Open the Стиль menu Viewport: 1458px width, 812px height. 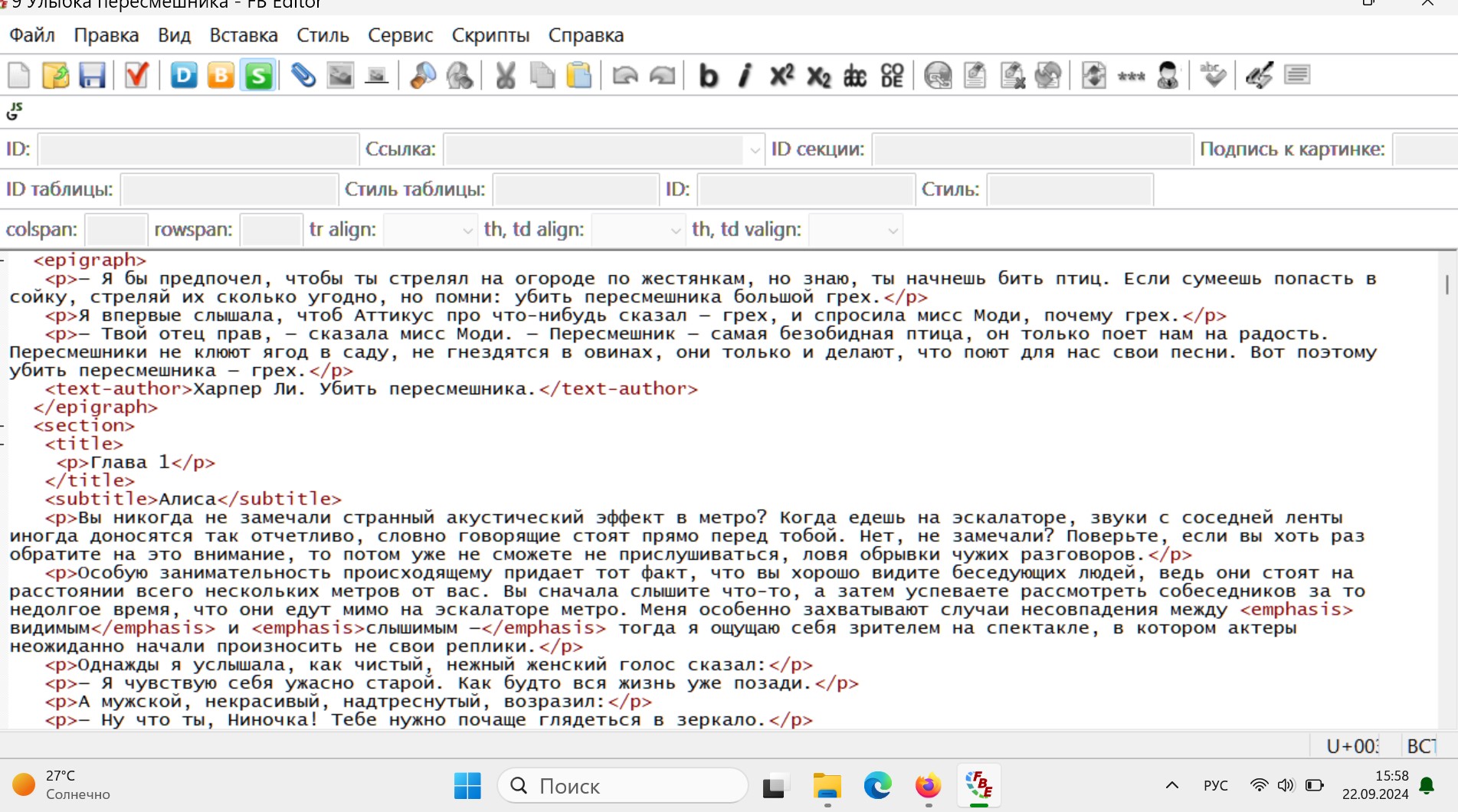click(323, 35)
